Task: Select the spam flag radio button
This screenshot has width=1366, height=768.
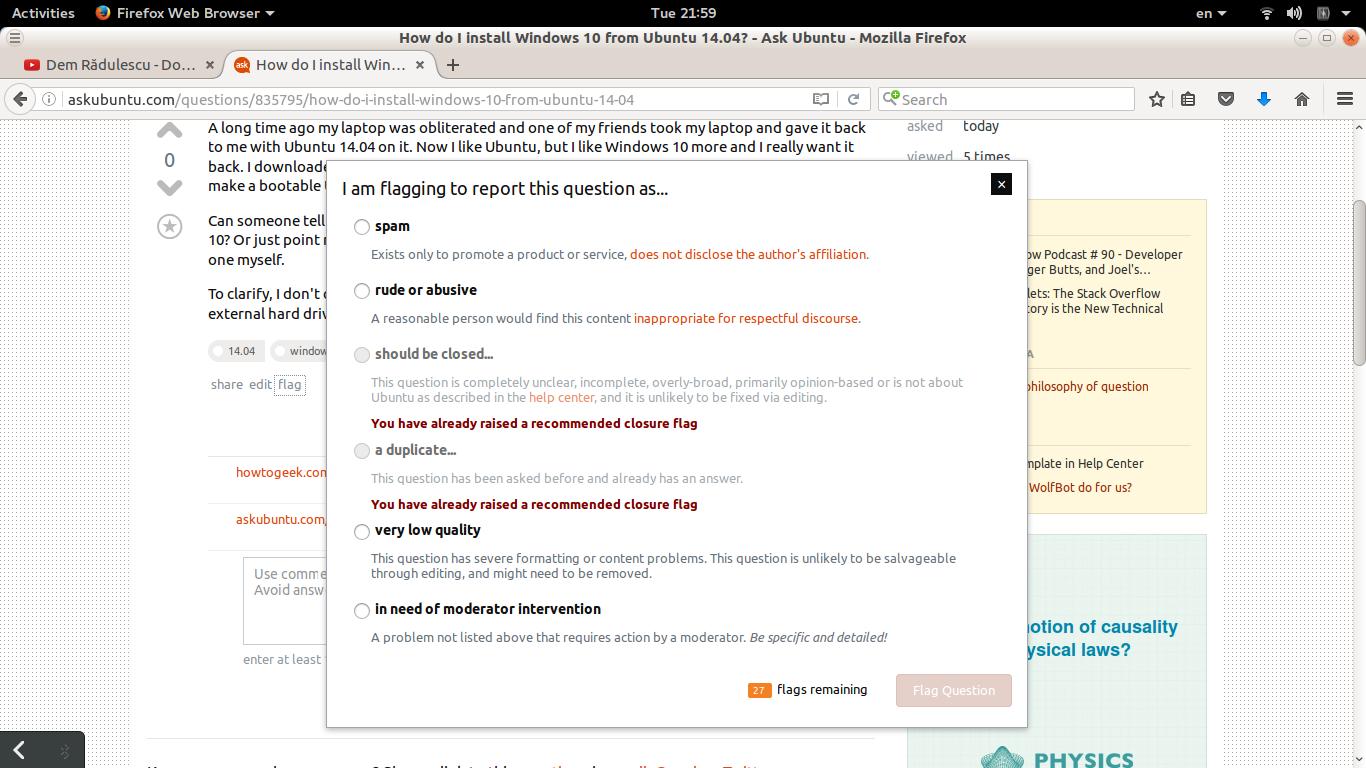Action: (x=362, y=228)
